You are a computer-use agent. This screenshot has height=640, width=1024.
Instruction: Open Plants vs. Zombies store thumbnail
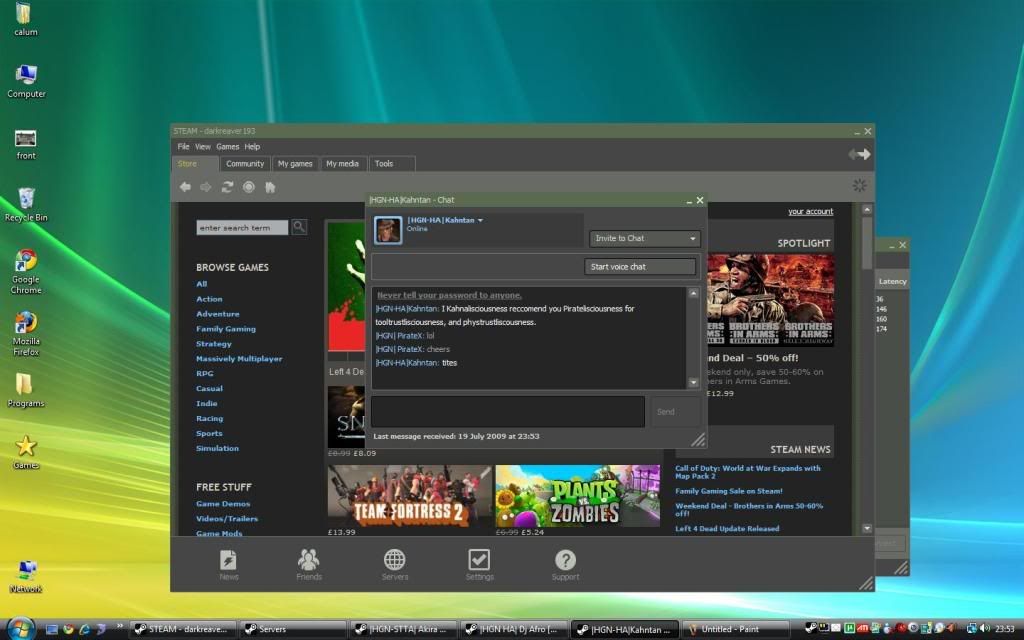[x=577, y=496]
